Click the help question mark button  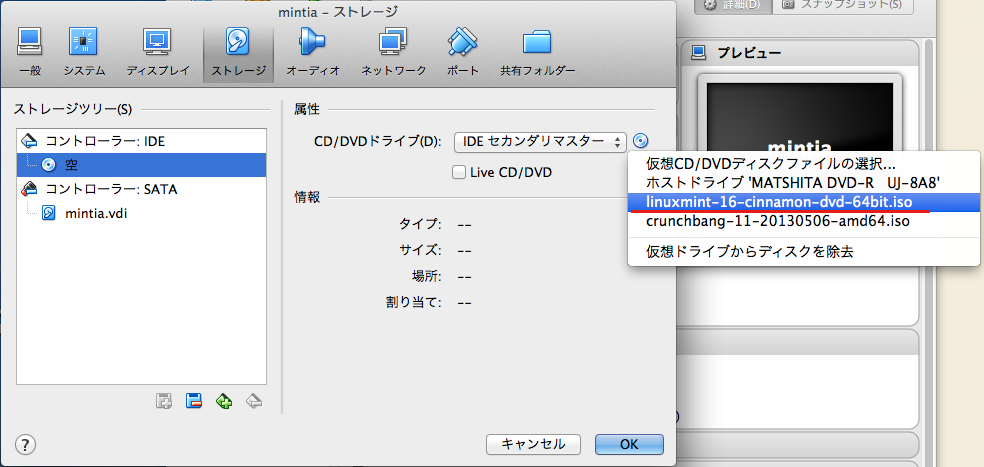click(26, 443)
